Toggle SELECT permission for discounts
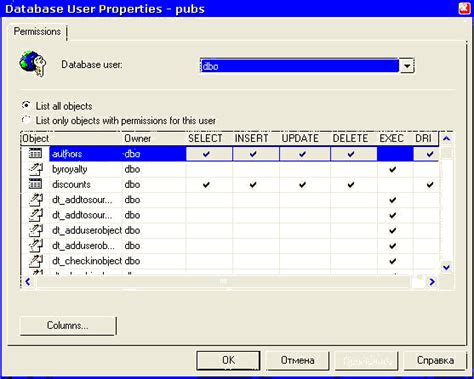 click(x=206, y=185)
